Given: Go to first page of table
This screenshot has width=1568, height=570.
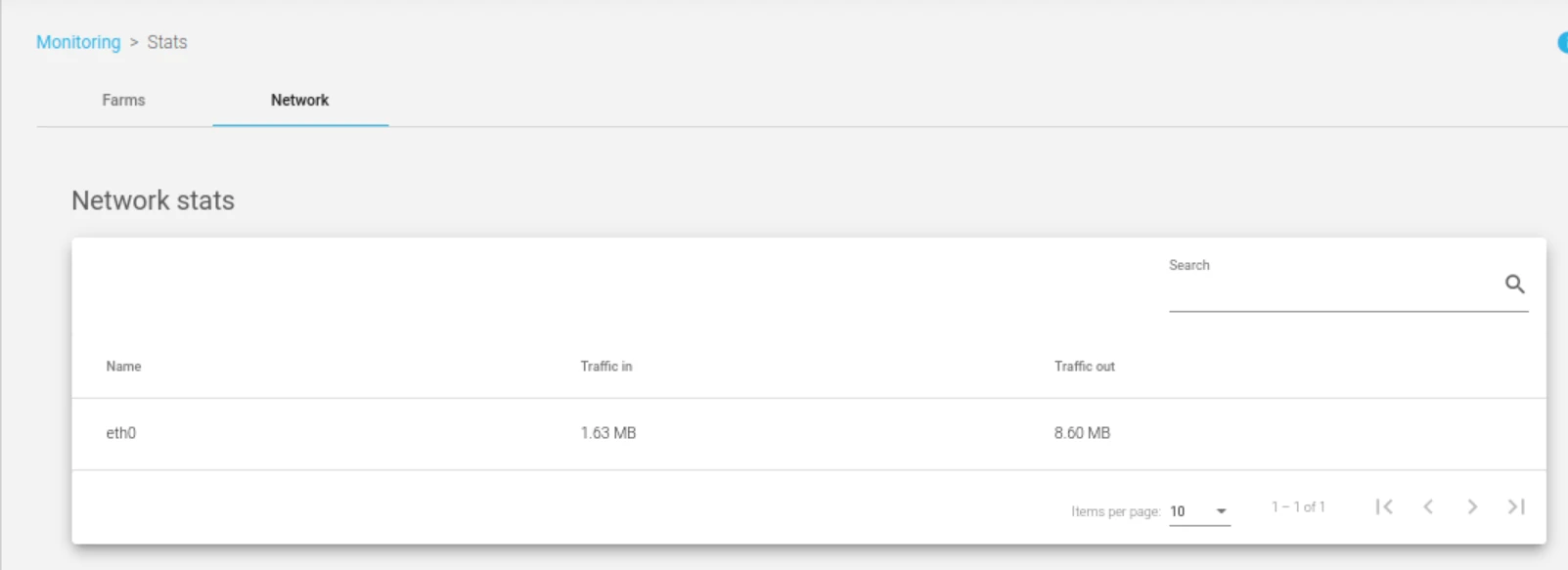Looking at the screenshot, I should coord(1384,506).
